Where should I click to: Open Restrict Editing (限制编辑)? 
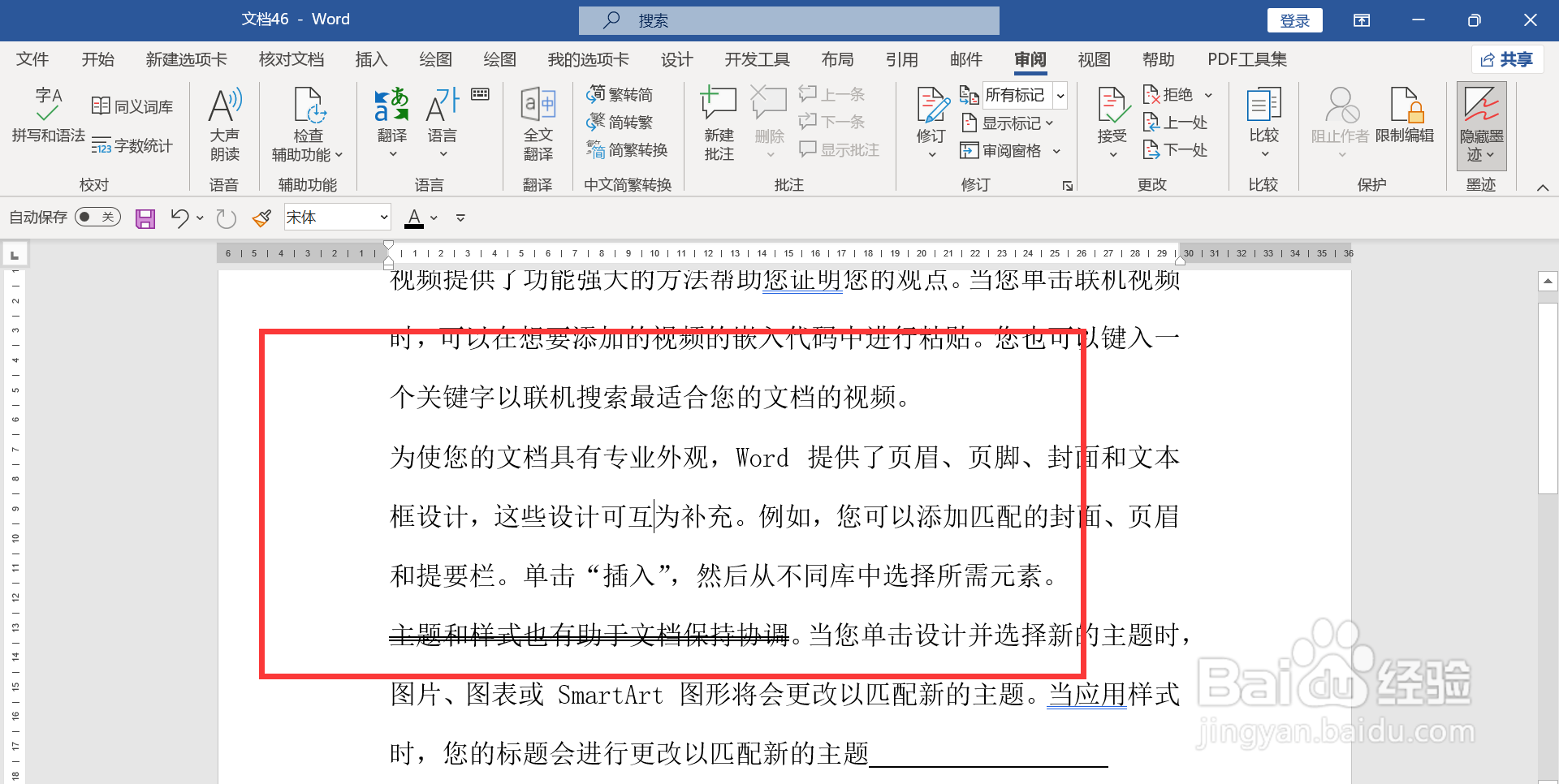pyautogui.click(x=1405, y=116)
